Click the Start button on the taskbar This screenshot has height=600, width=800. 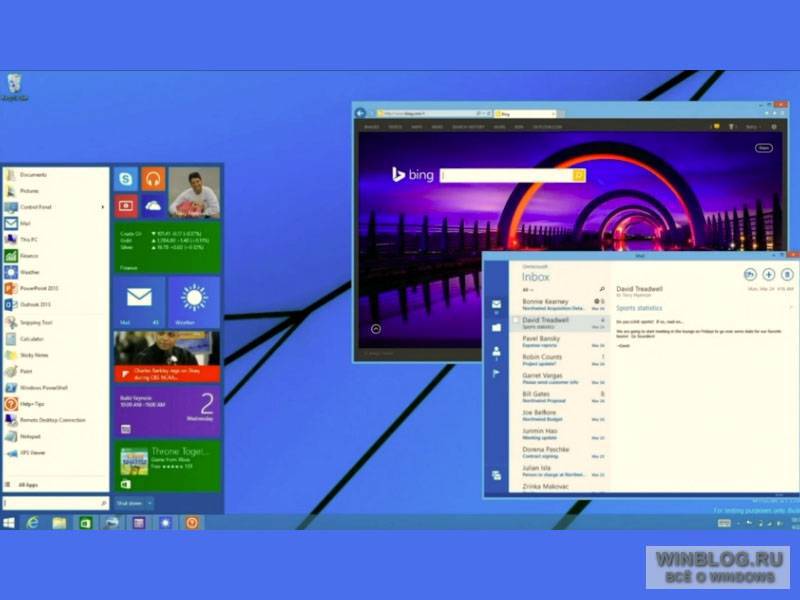(x=9, y=523)
